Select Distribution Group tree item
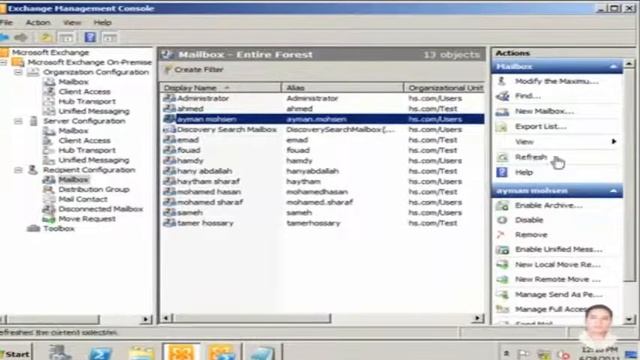Image resolution: width=640 pixels, height=360 pixels. point(94,189)
